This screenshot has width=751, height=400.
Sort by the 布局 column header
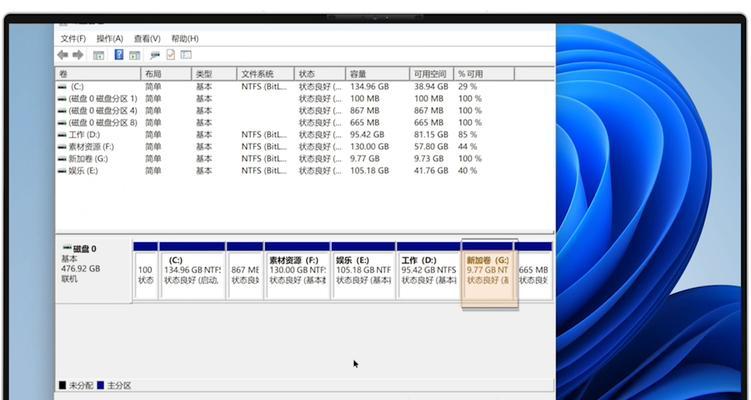click(x=166, y=74)
